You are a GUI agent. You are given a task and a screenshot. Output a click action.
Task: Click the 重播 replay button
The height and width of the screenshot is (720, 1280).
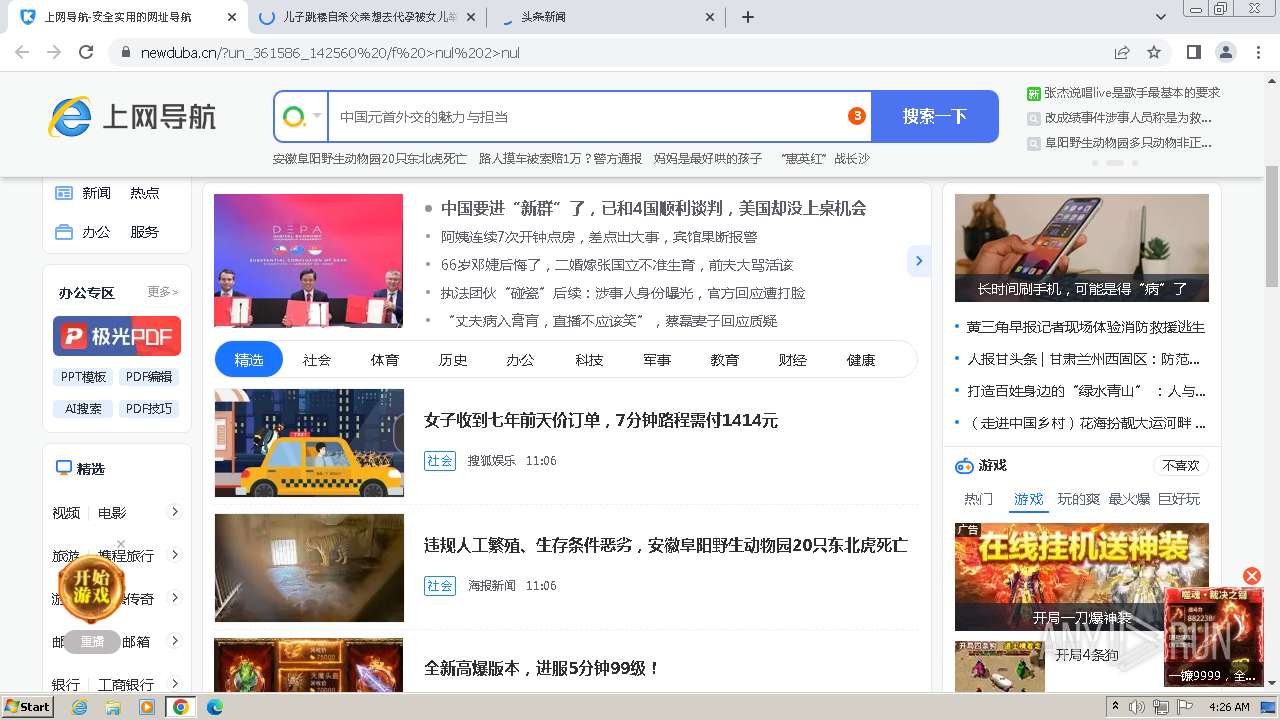(92, 642)
